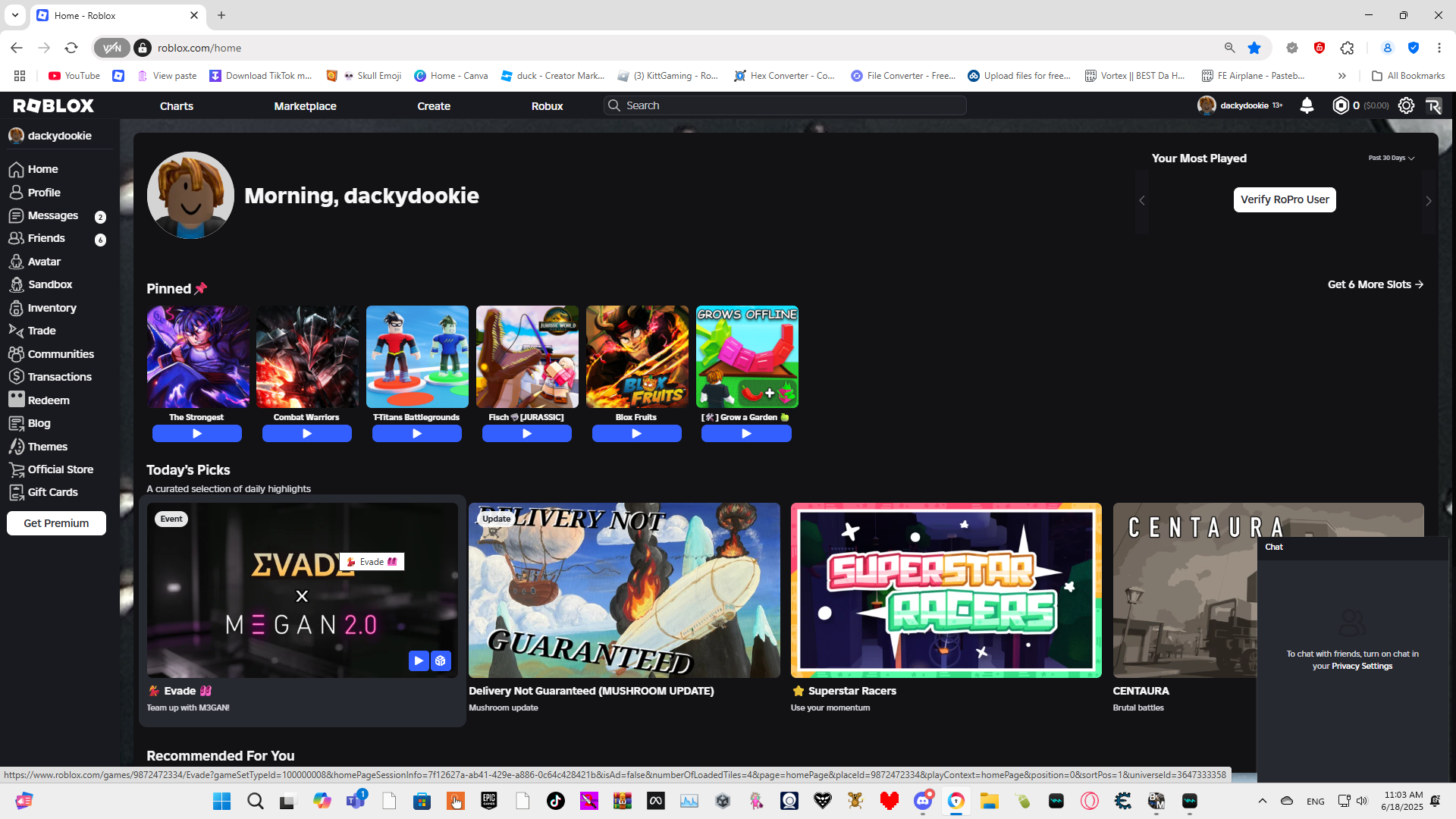Open TikTok from the taskbar

click(556, 801)
